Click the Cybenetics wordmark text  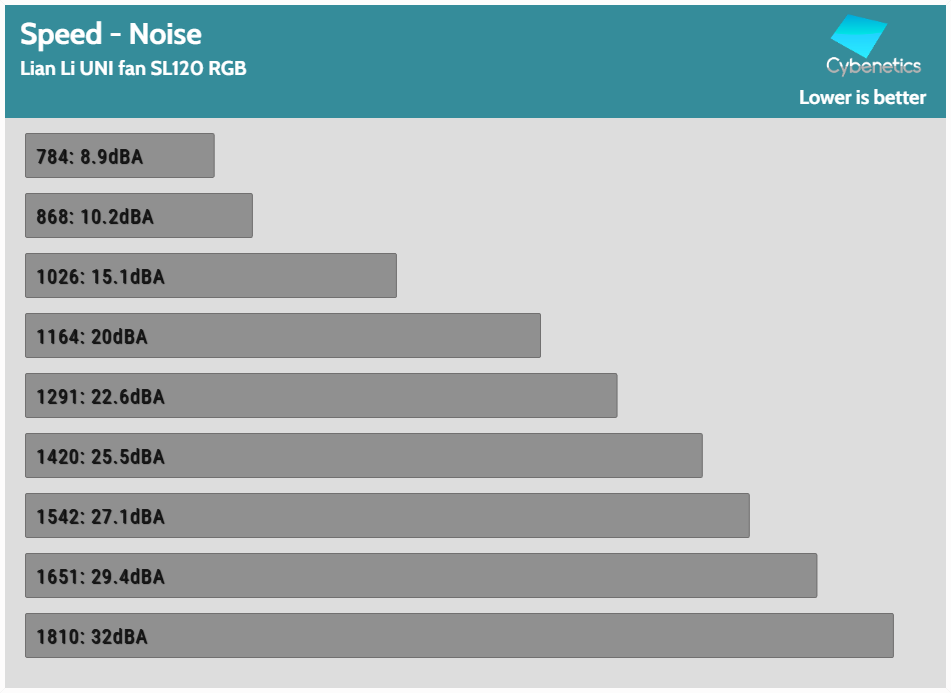click(x=873, y=66)
